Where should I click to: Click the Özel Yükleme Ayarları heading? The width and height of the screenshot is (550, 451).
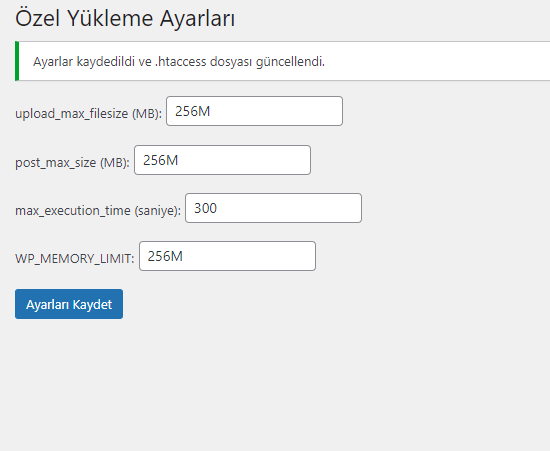click(x=125, y=18)
